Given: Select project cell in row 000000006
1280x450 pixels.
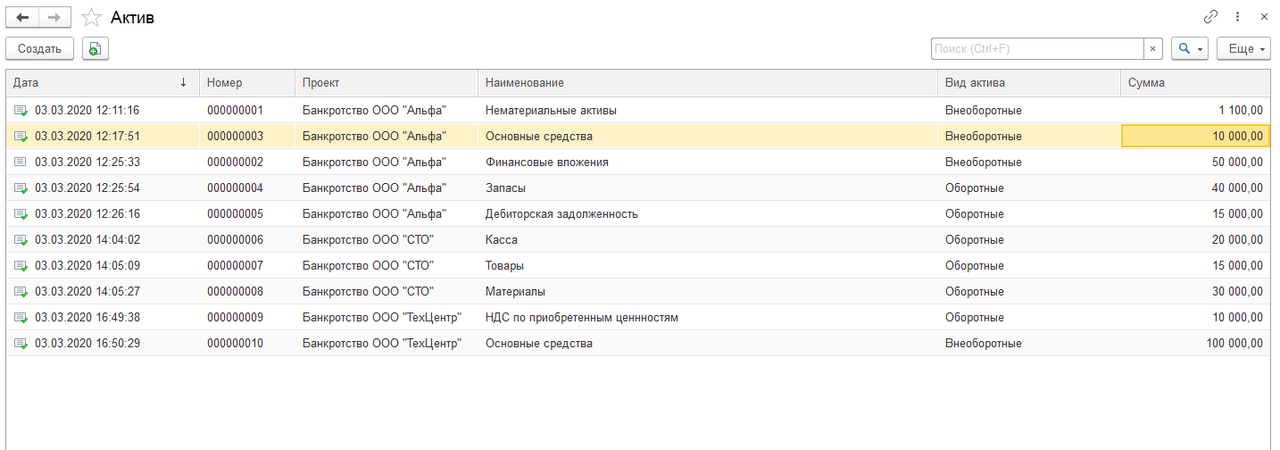Looking at the screenshot, I should (x=386, y=240).
